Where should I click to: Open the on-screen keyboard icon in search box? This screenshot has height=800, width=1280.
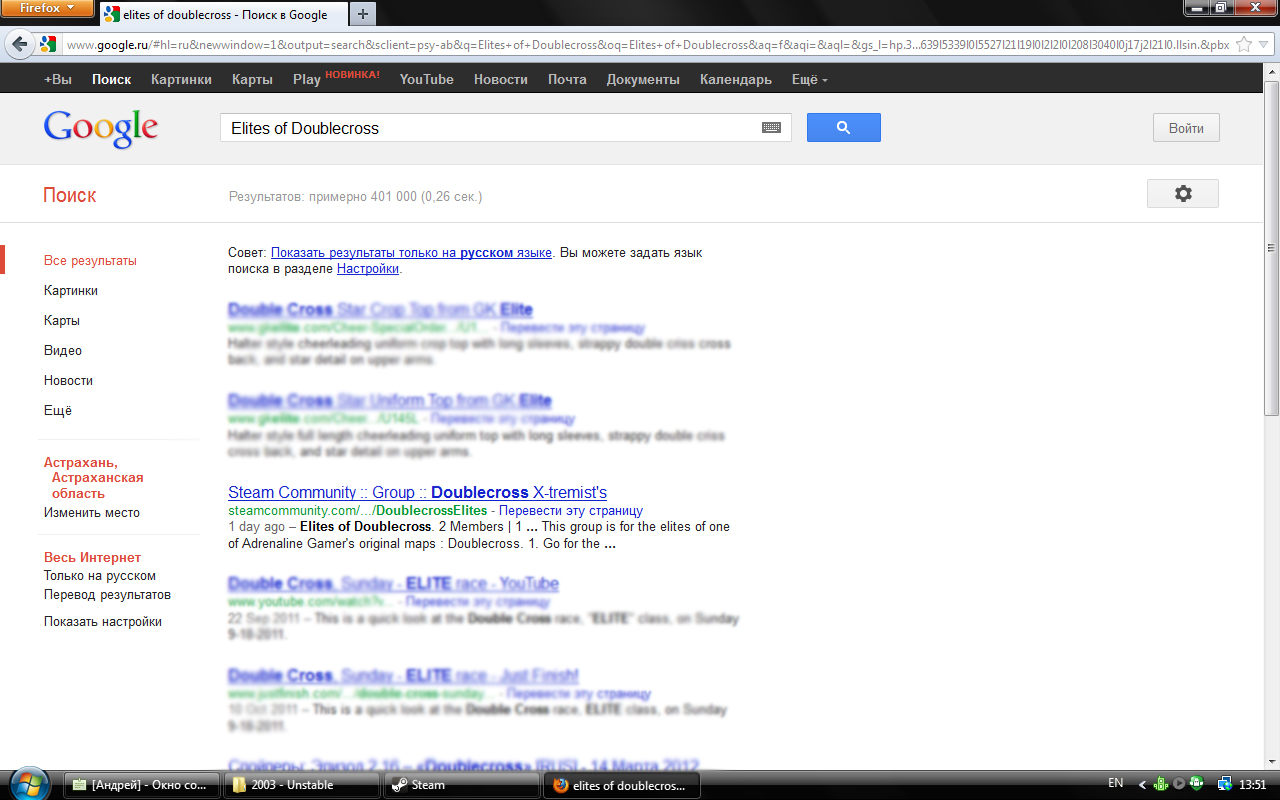click(x=771, y=128)
